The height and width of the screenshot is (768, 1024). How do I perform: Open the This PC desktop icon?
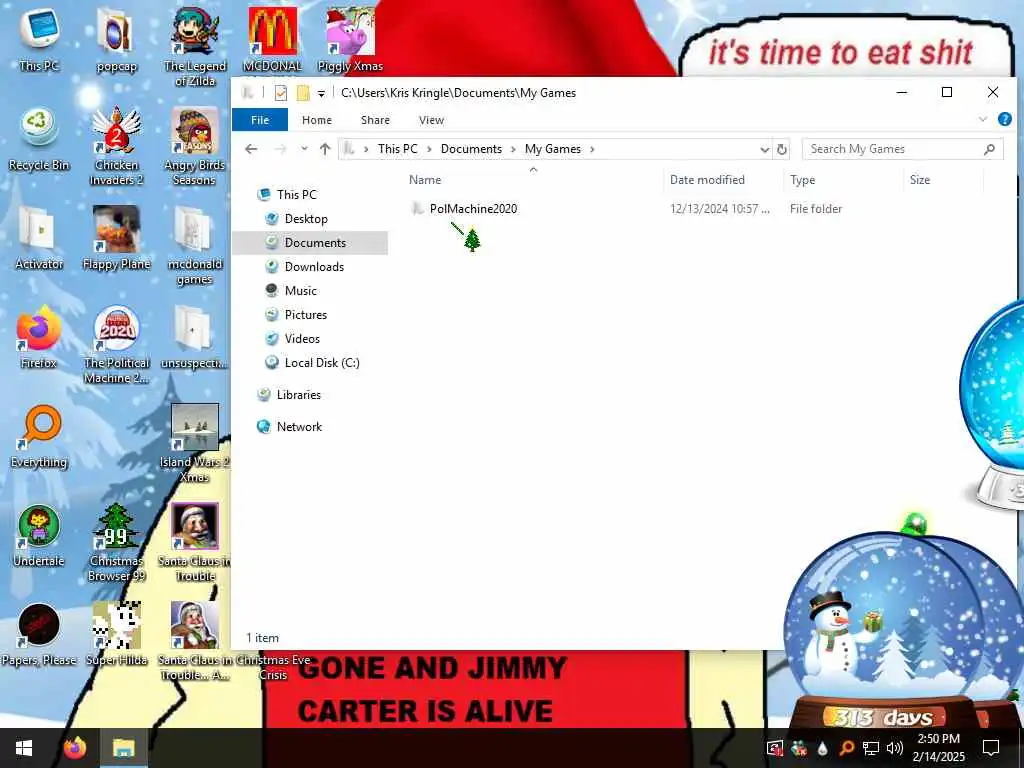point(39,39)
